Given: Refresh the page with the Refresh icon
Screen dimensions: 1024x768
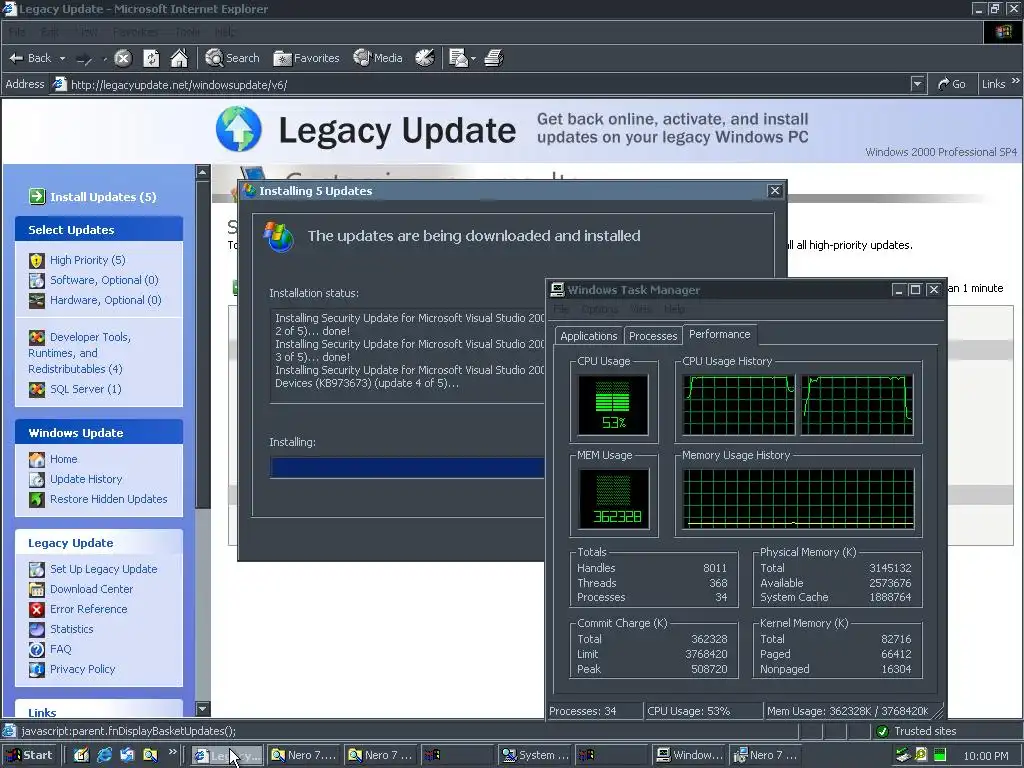Looking at the screenshot, I should click(x=151, y=58).
